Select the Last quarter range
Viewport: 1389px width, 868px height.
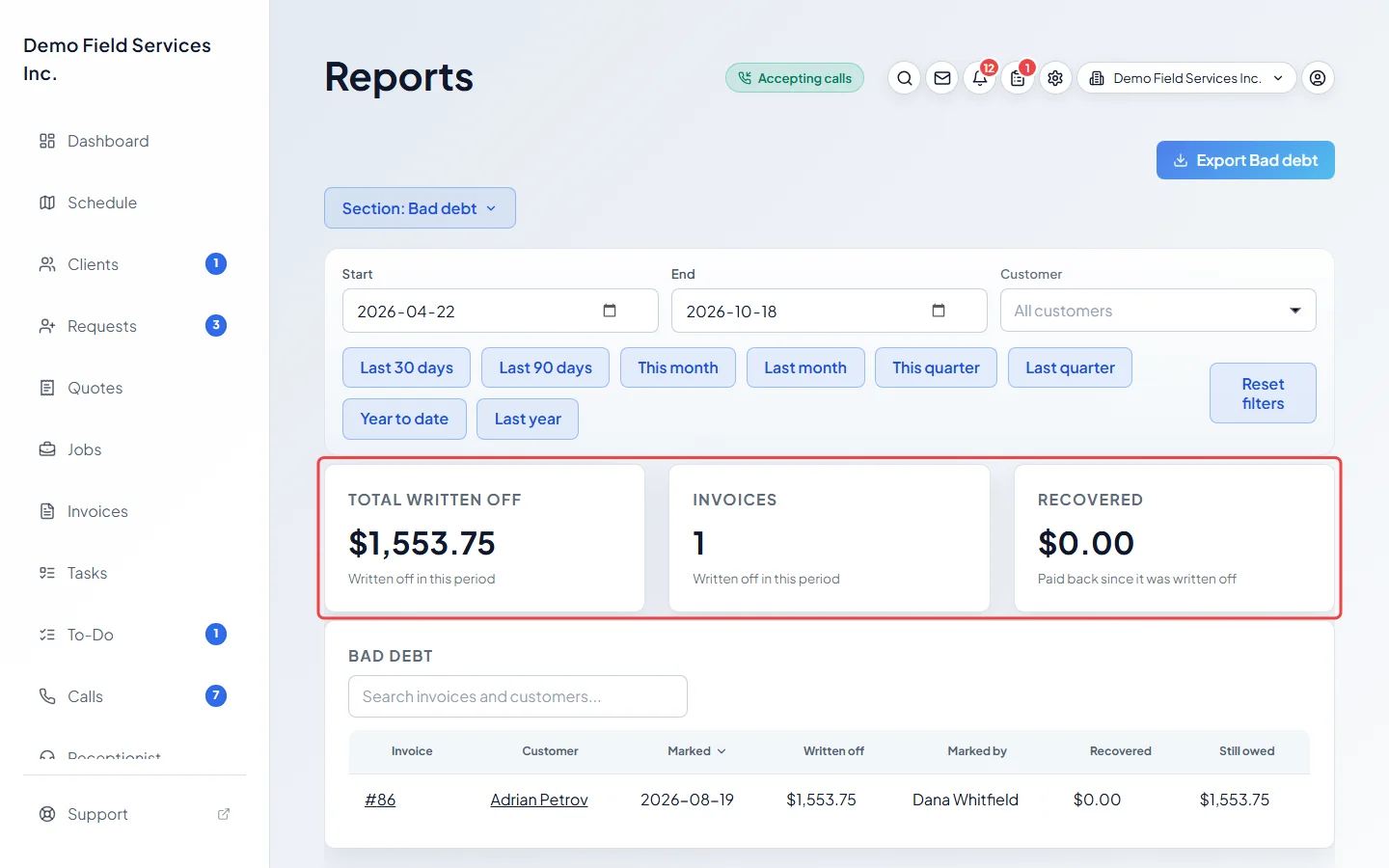tap(1070, 367)
